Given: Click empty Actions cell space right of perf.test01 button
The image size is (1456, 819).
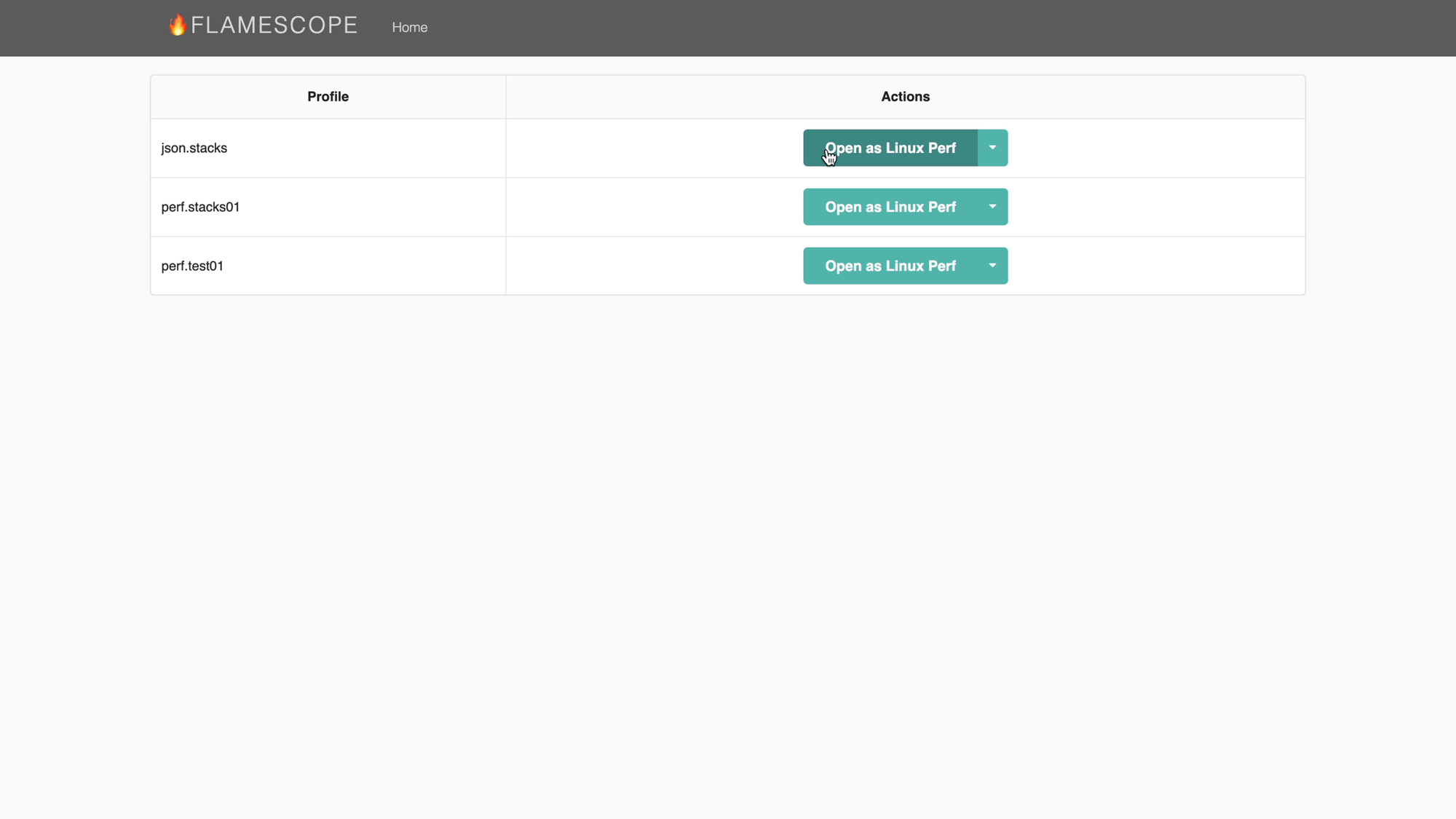Looking at the screenshot, I should tap(1158, 266).
